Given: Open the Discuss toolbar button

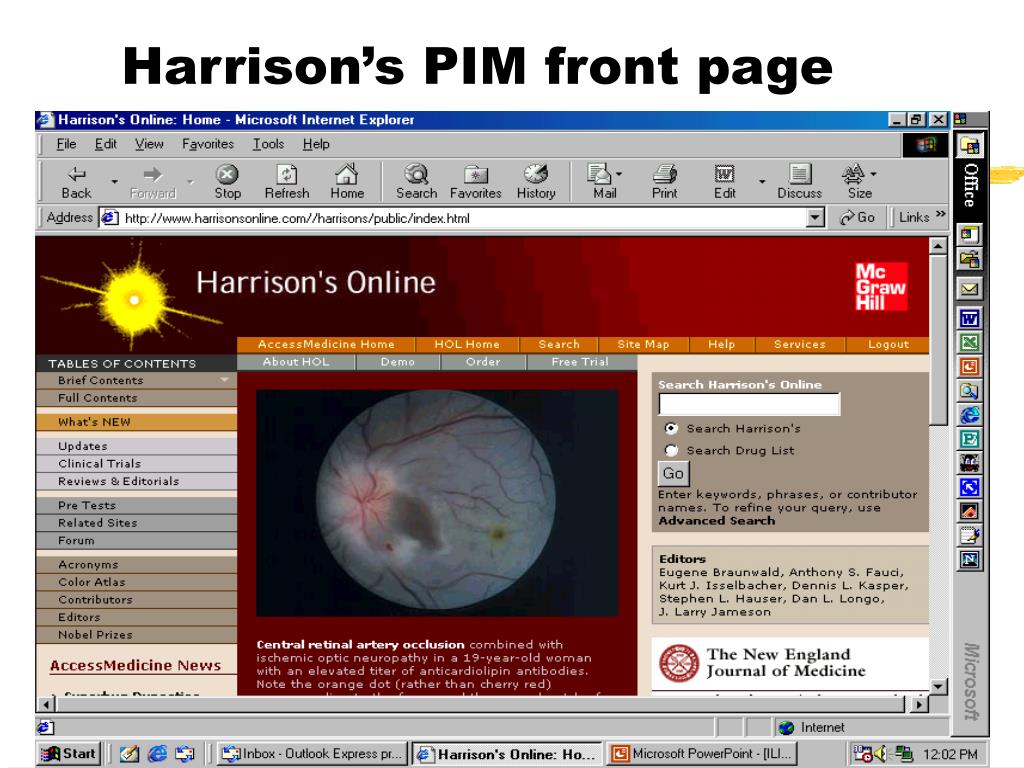Looking at the screenshot, I should click(x=799, y=182).
